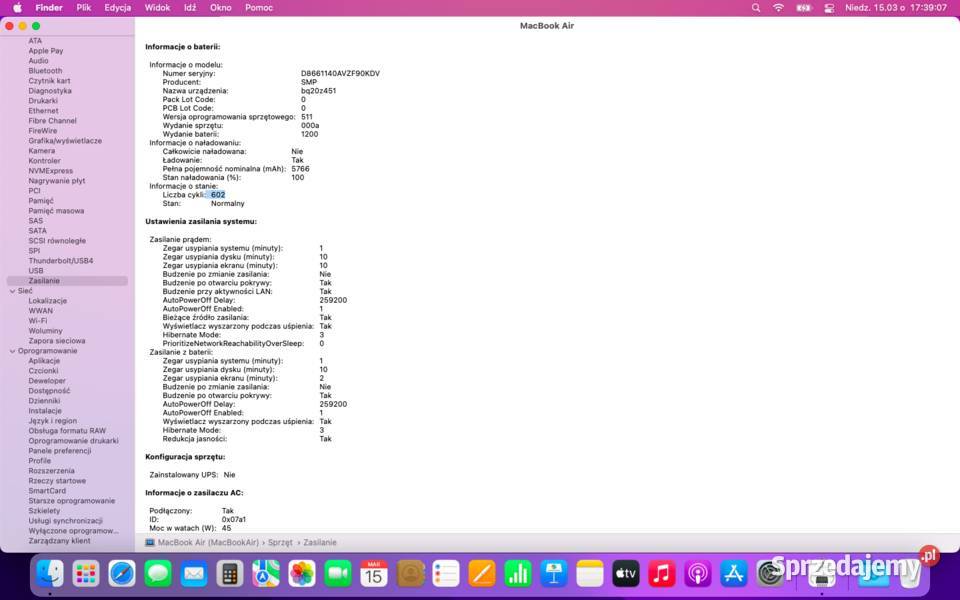Select Bluetooth in the sidebar
This screenshot has width=960, height=600.
coord(45,71)
